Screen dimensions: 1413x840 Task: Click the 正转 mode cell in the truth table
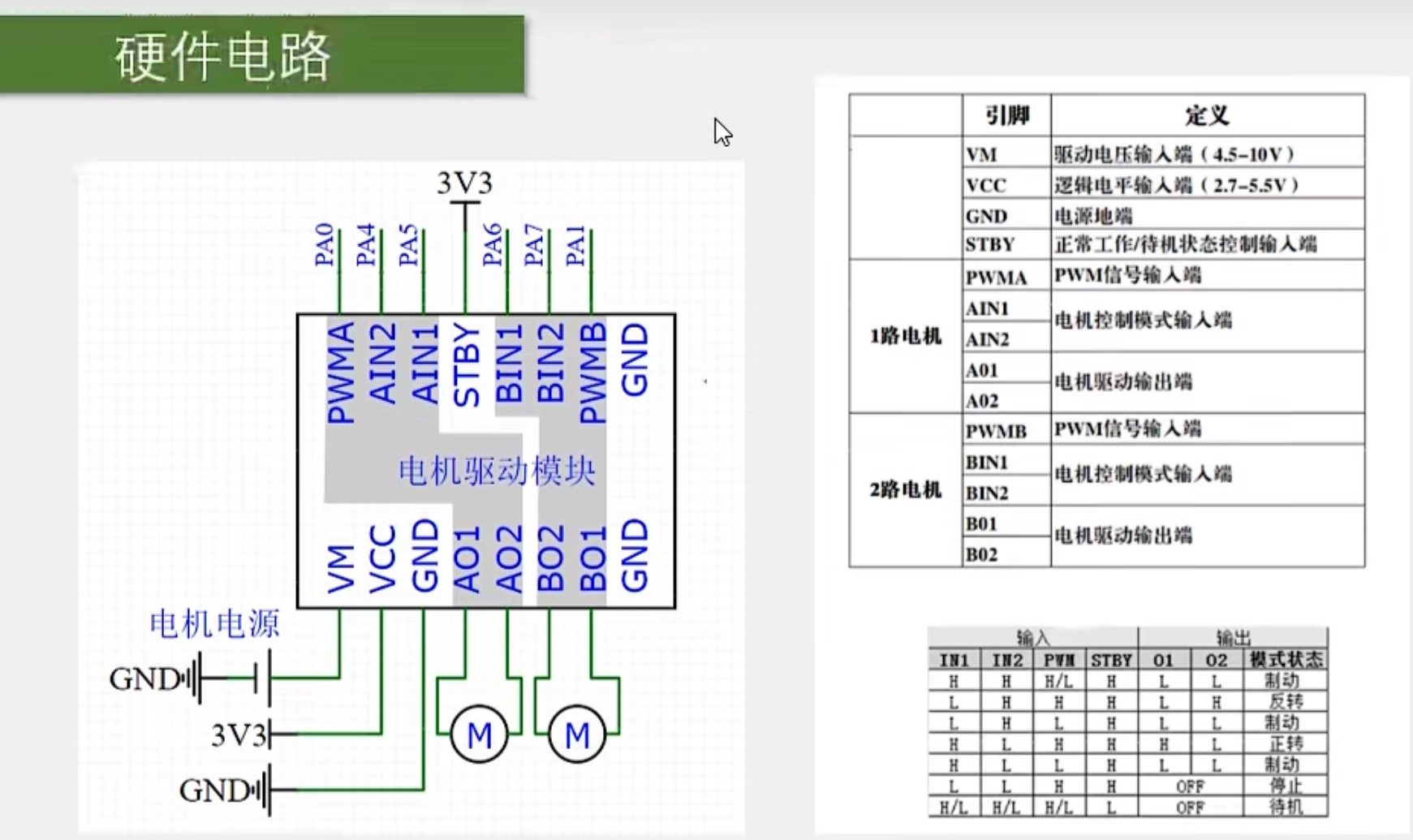(1286, 744)
